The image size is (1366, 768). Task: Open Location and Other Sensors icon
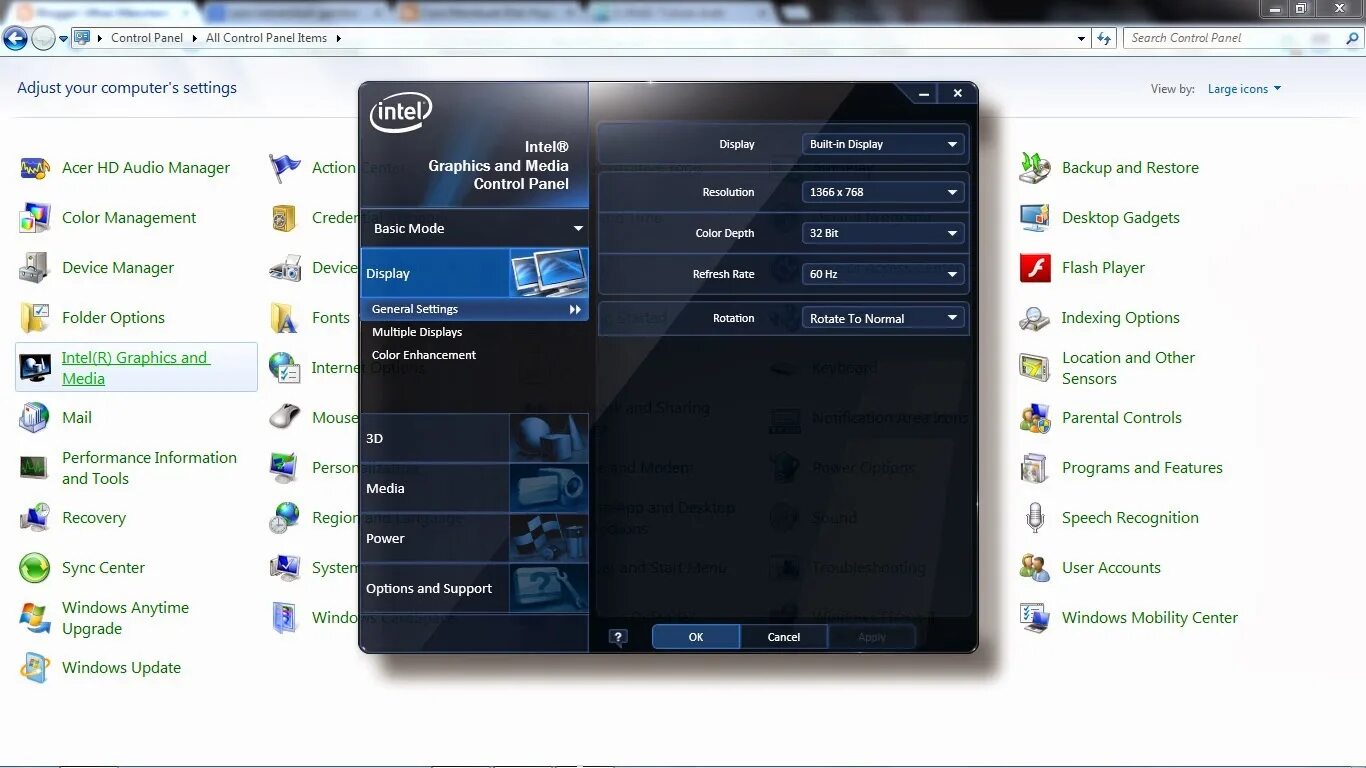click(1035, 368)
